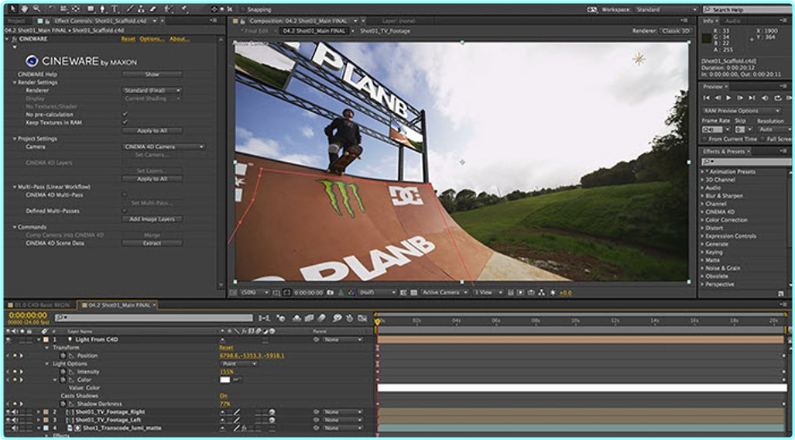Click the Graph Editor timeline icon
This screenshot has width=795, height=440.
point(362,318)
